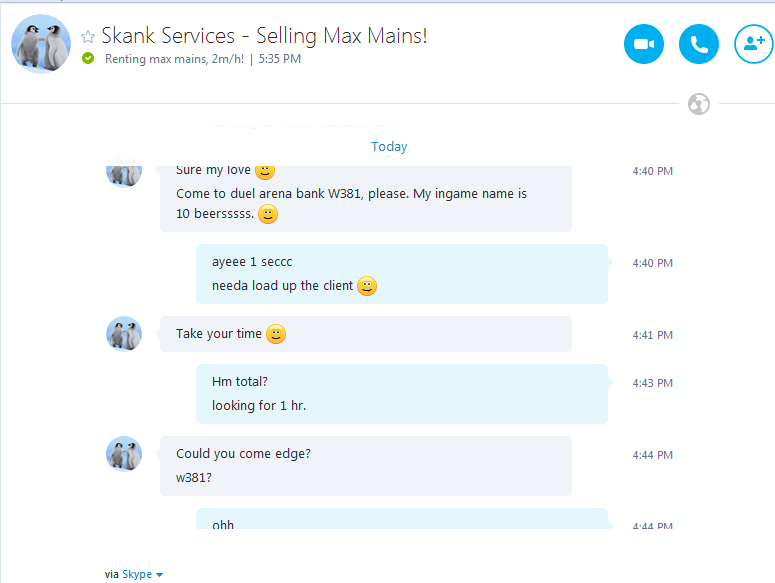Start a voice call
Image resolution: width=775 pixels, height=583 pixels.
point(699,45)
